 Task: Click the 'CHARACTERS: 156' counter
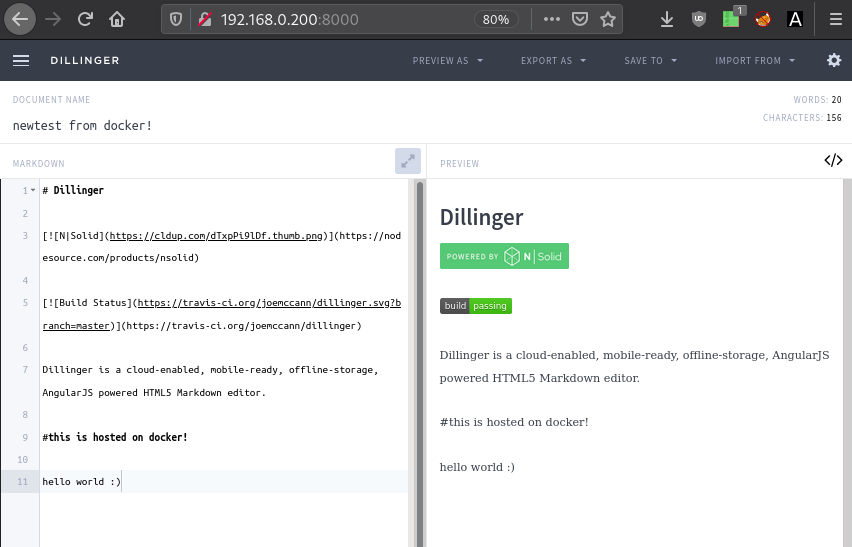pyautogui.click(x=802, y=118)
